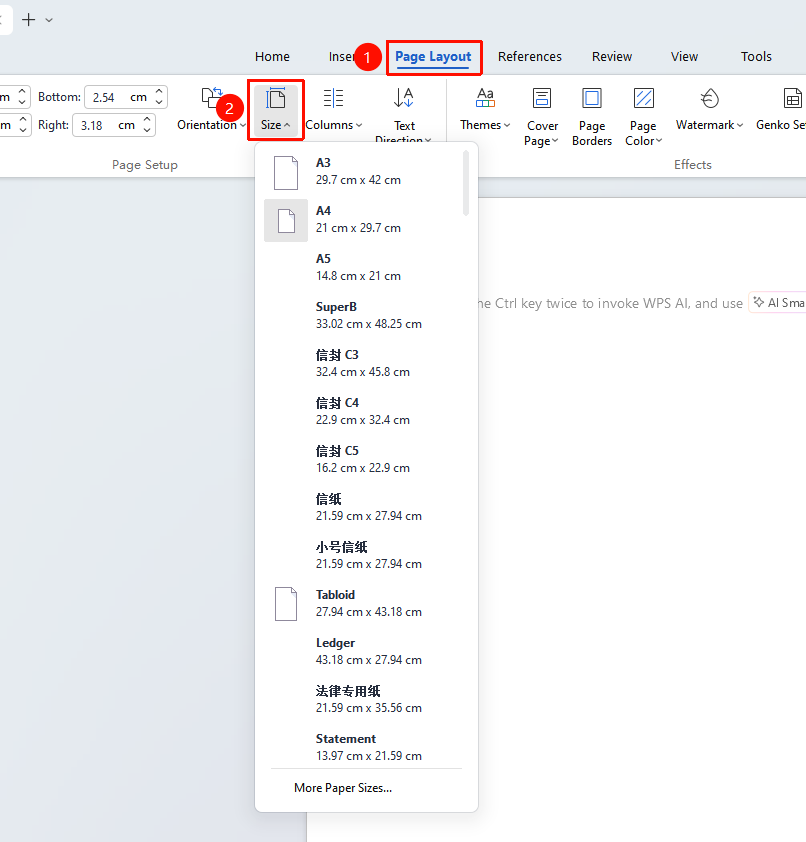
Task: Click the paper size list scrollbar
Action: click(x=466, y=183)
